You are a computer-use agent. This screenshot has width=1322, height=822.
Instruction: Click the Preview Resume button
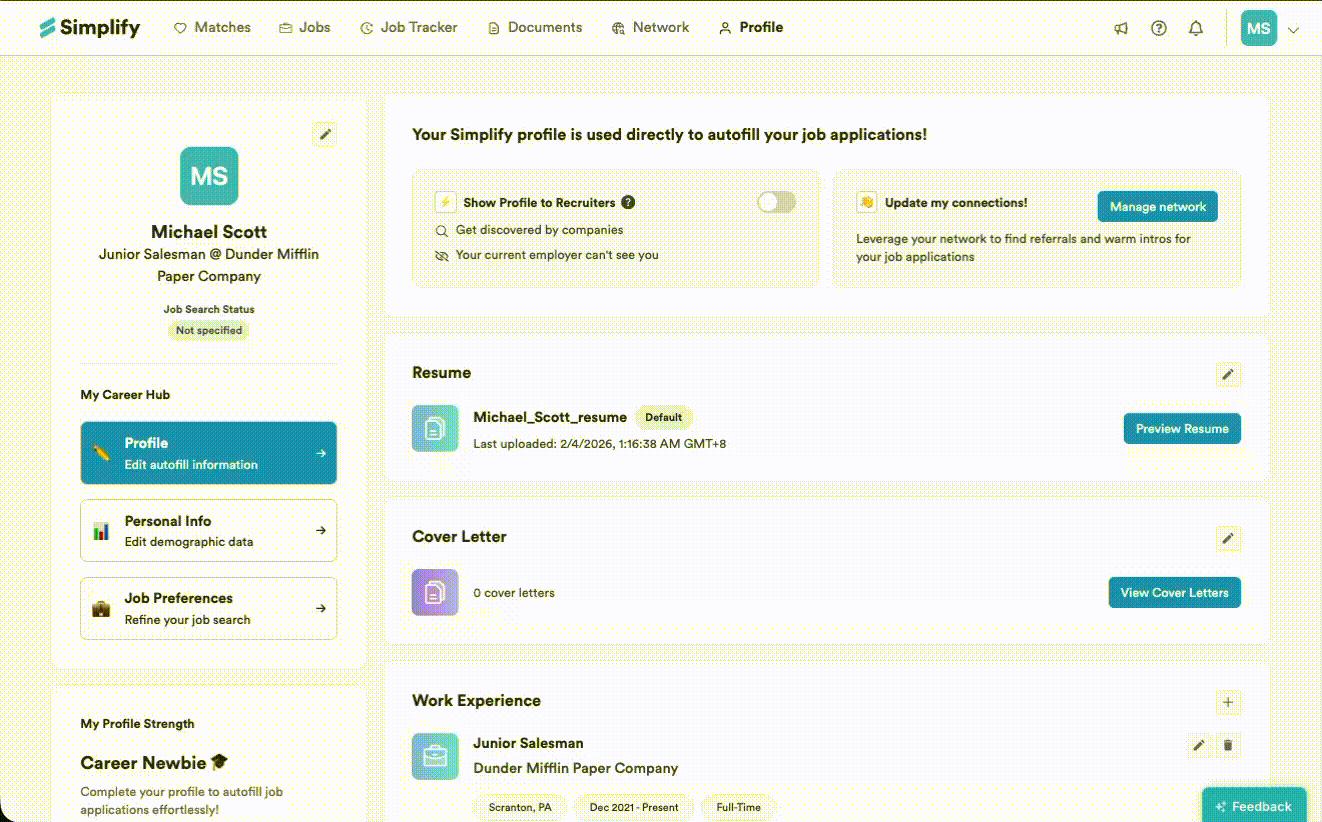click(1182, 428)
